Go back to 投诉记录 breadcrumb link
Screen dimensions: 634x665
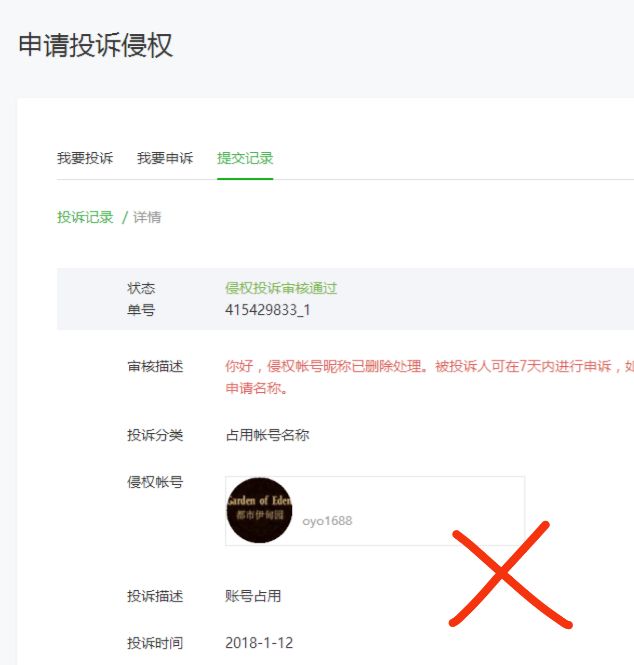click(85, 217)
